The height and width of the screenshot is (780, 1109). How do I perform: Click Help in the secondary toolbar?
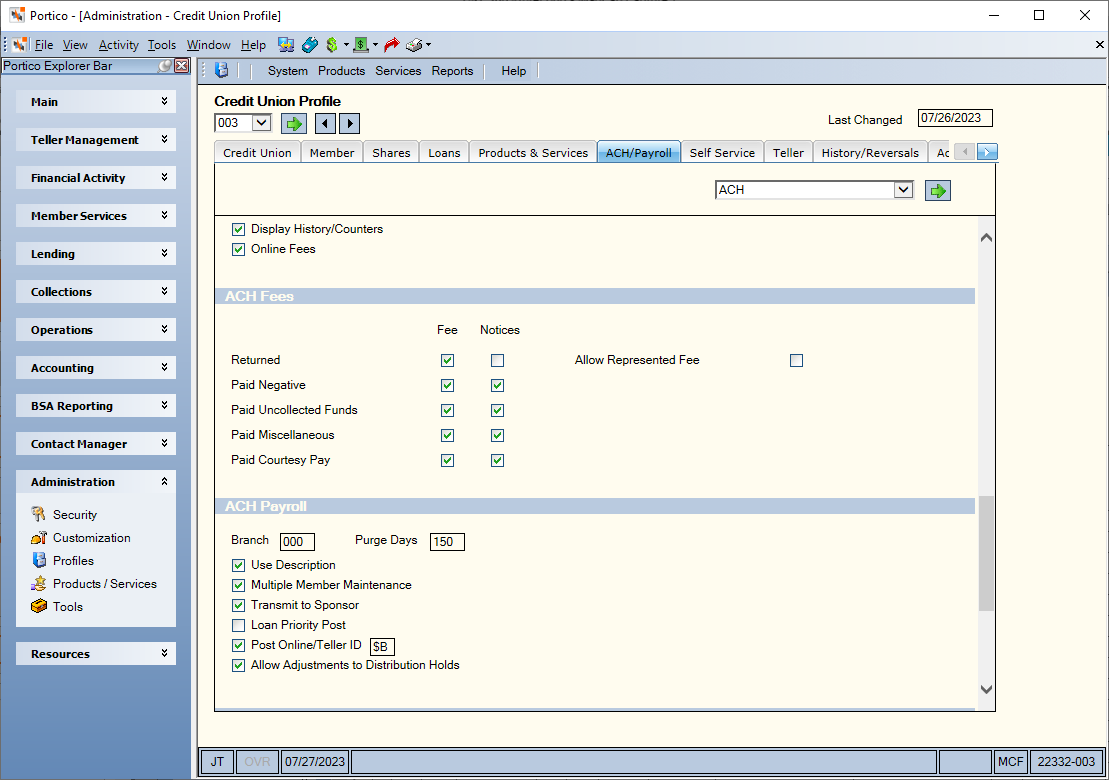[x=513, y=71]
